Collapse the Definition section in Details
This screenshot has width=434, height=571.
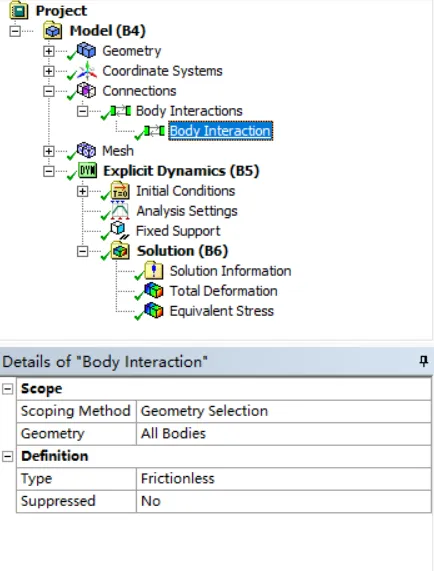coord(8,456)
